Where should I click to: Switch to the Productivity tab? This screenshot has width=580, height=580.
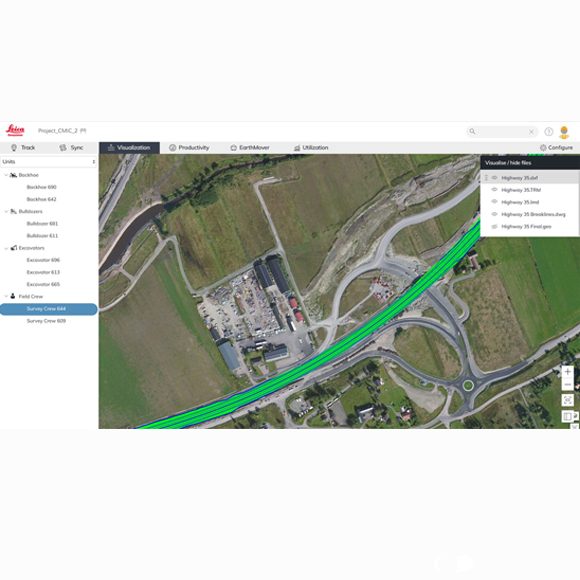[x=189, y=148]
